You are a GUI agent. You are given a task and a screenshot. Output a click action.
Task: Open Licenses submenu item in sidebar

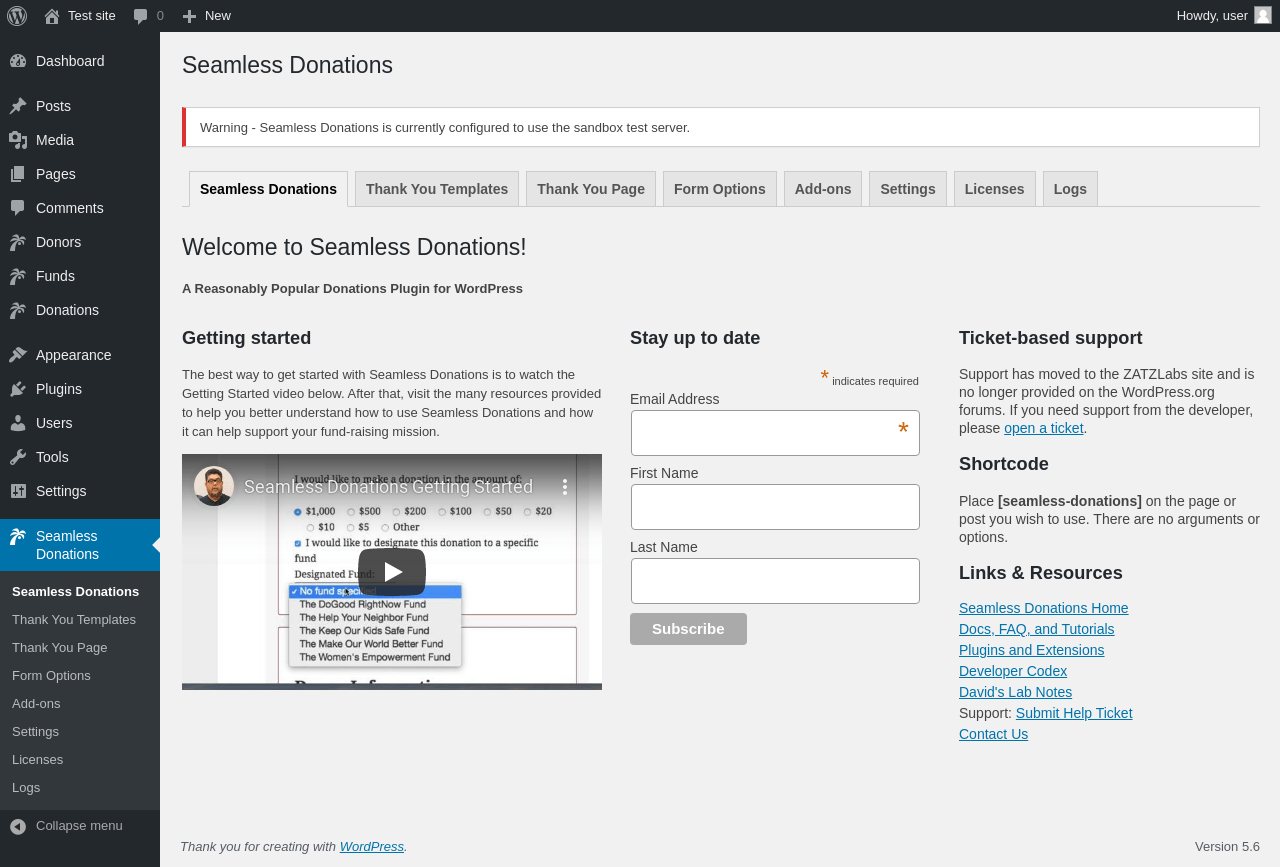pos(80,760)
